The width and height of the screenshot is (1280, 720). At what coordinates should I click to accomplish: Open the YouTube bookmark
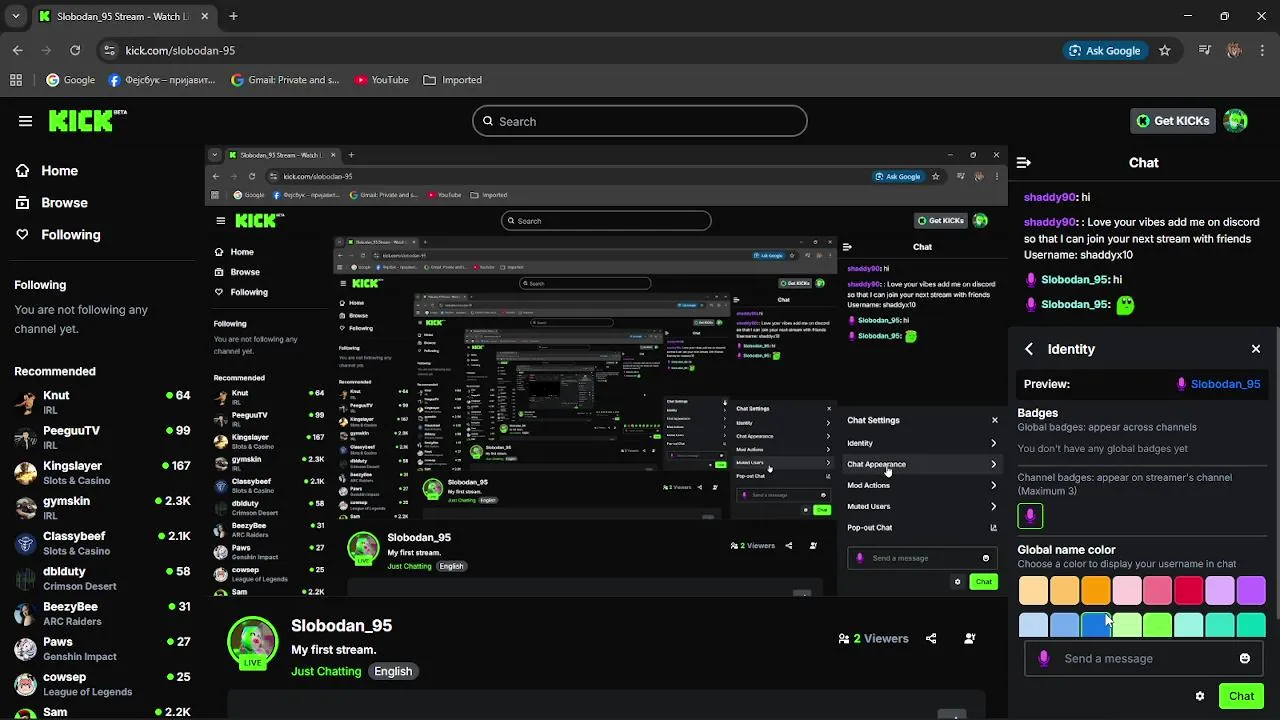pyautogui.click(x=381, y=80)
